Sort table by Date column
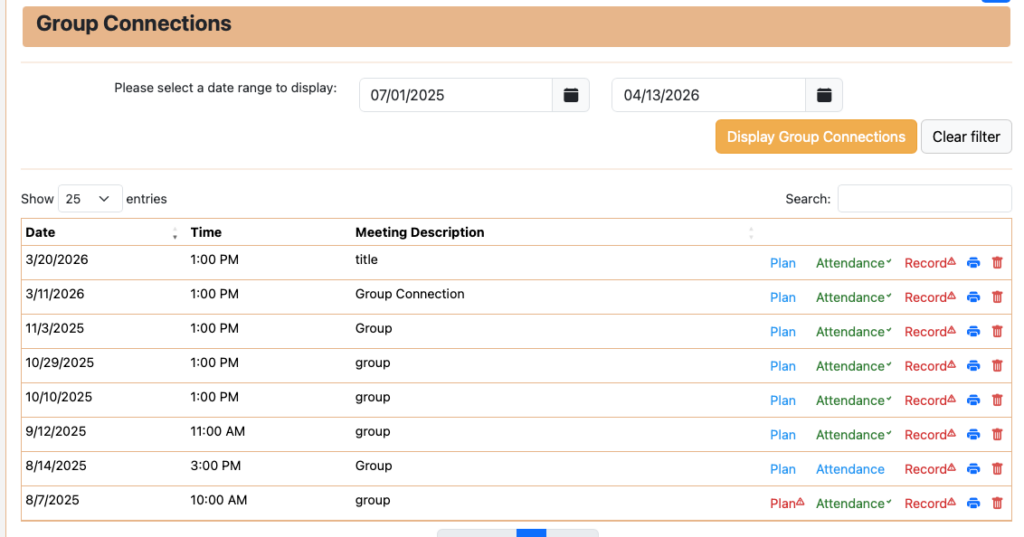 pyautogui.click(x=100, y=232)
